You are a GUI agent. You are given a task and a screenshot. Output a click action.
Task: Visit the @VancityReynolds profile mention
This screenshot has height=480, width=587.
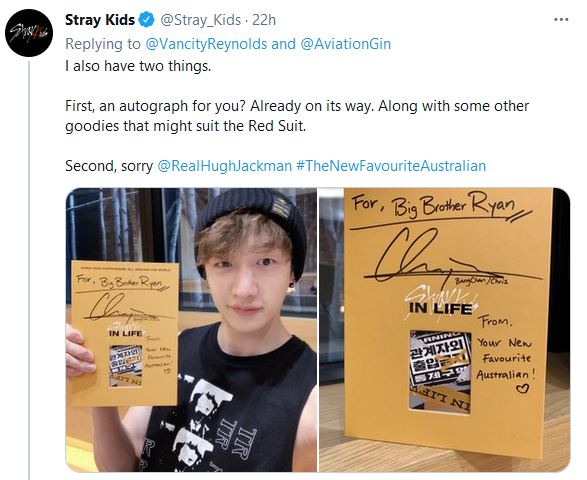(x=206, y=44)
